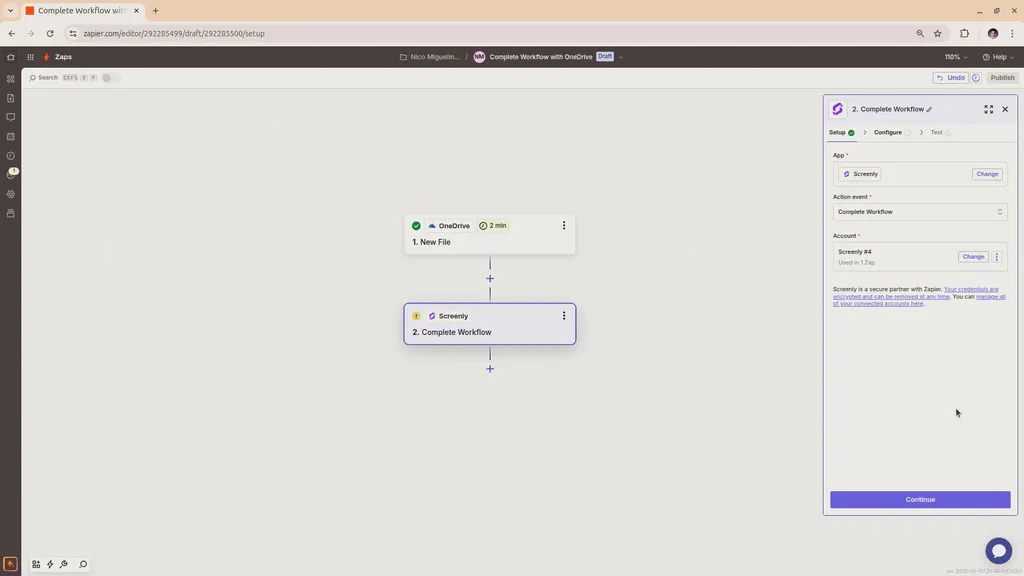
Task: Switch to the Configure tab
Action: [x=888, y=131]
